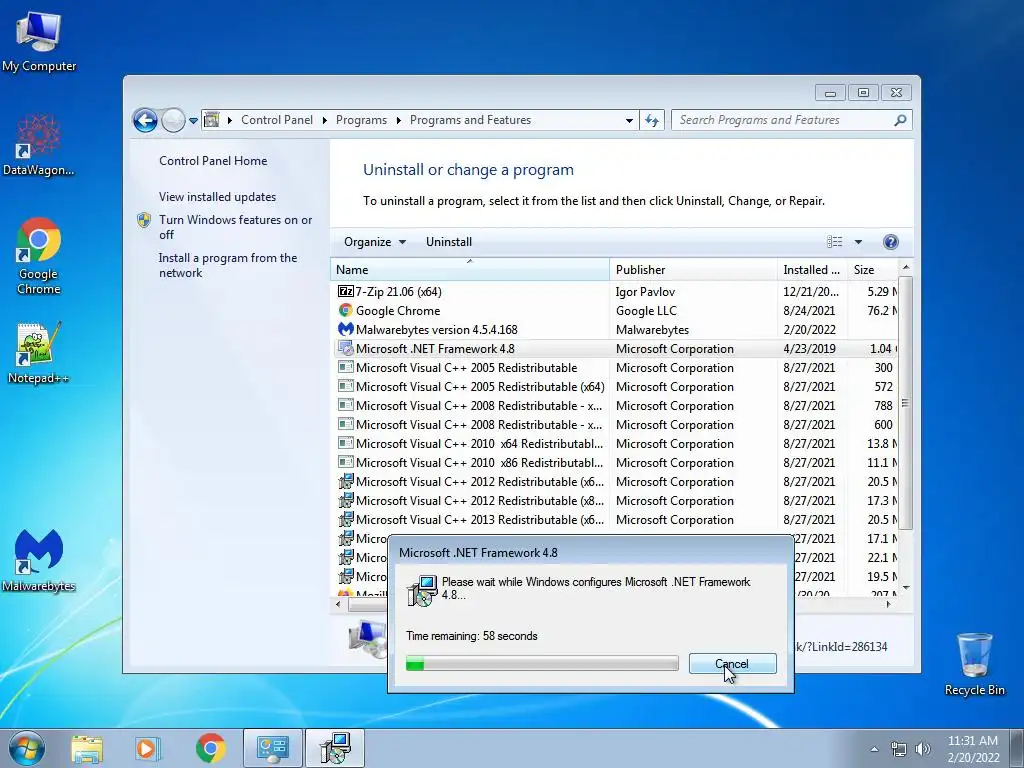Click the horizontal scrollbar right arrow
Viewport: 1024px width, 768px height.
(x=888, y=605)
